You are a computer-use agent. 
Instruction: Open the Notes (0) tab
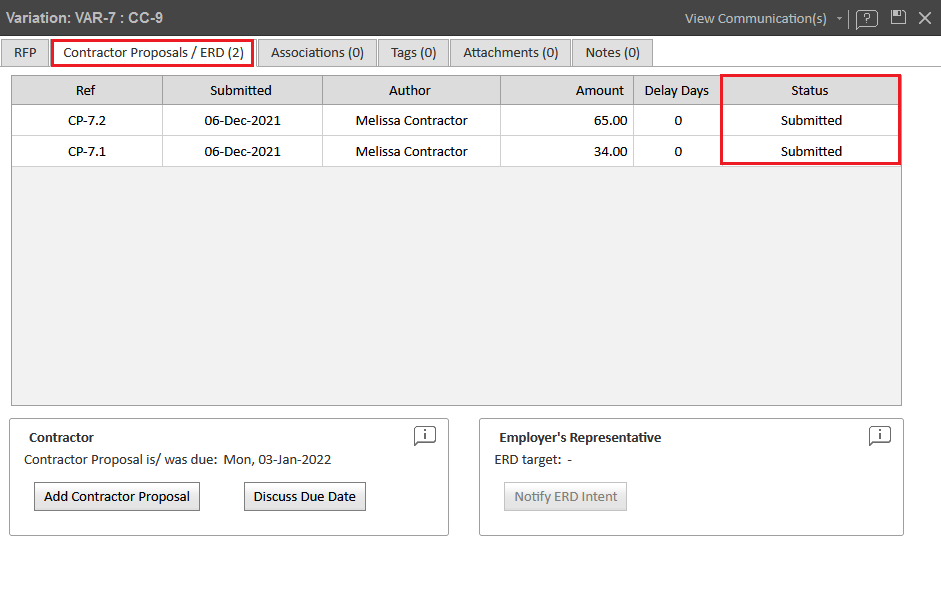(x=612, y=52)
